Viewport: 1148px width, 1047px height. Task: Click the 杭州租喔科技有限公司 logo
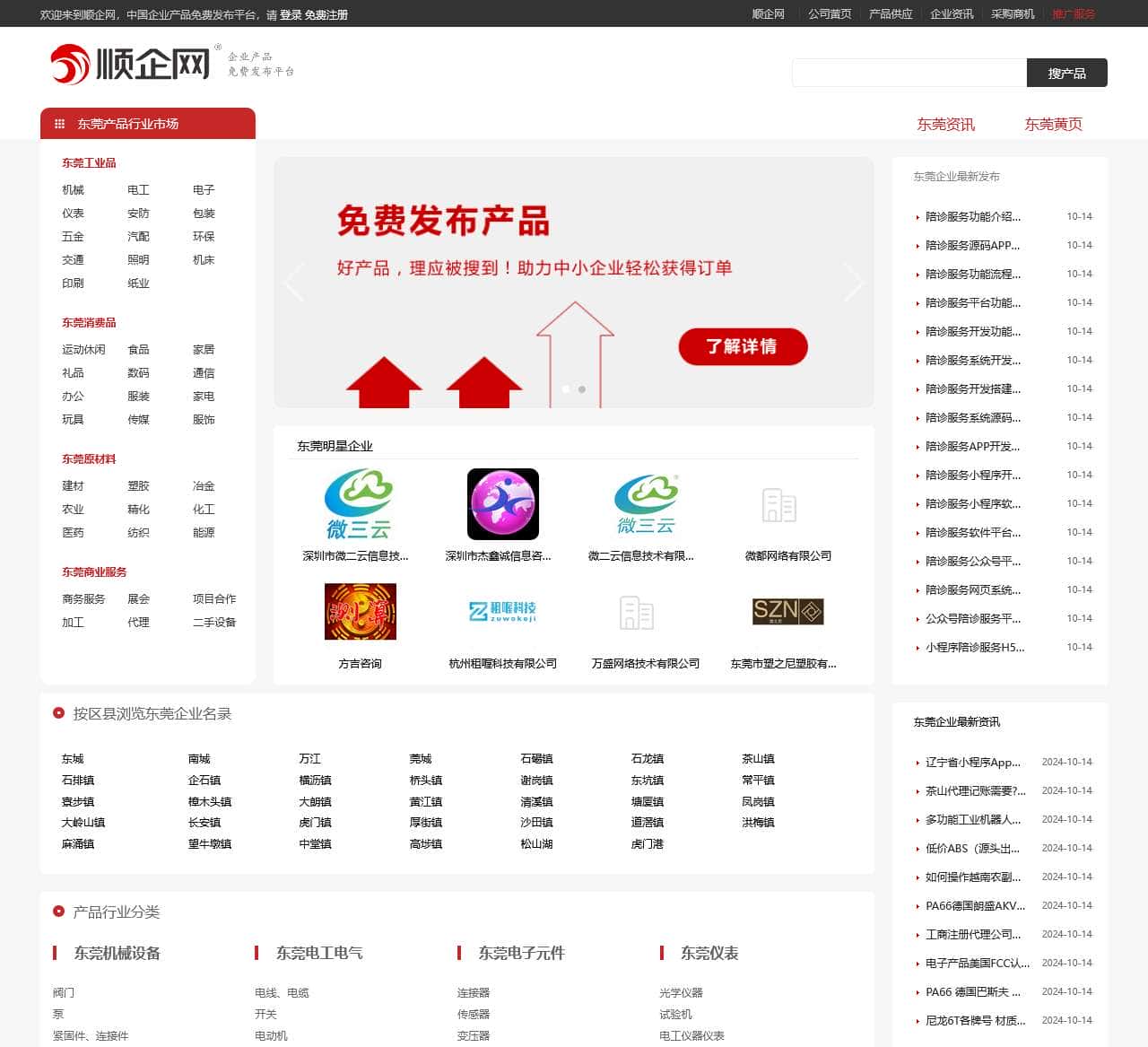503,612
